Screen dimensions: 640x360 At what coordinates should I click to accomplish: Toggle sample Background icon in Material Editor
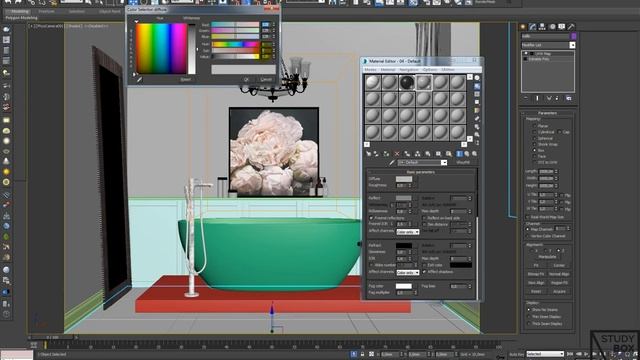477,94
